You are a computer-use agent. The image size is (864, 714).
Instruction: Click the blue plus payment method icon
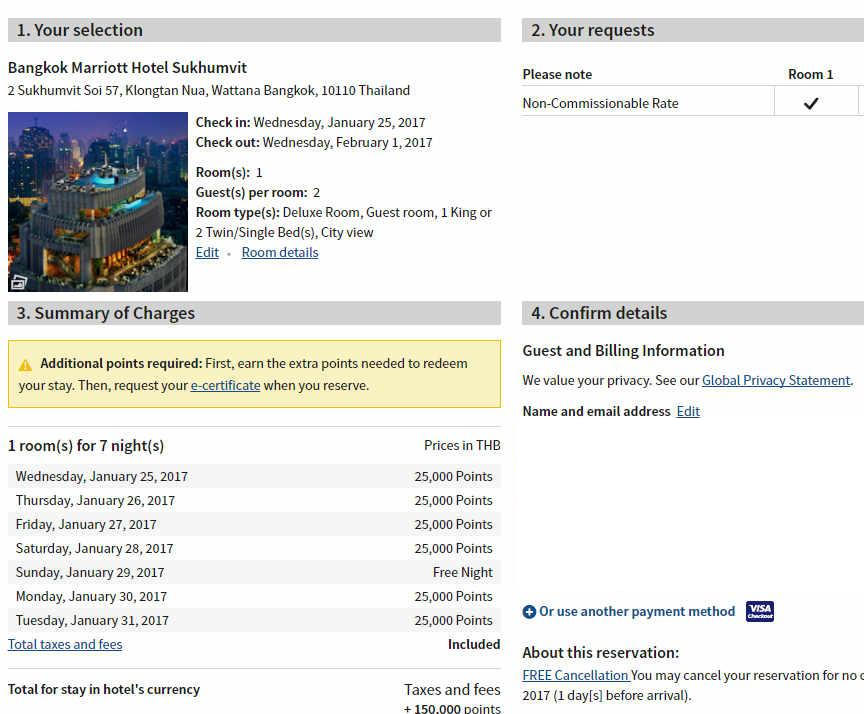tap(528, 611)
